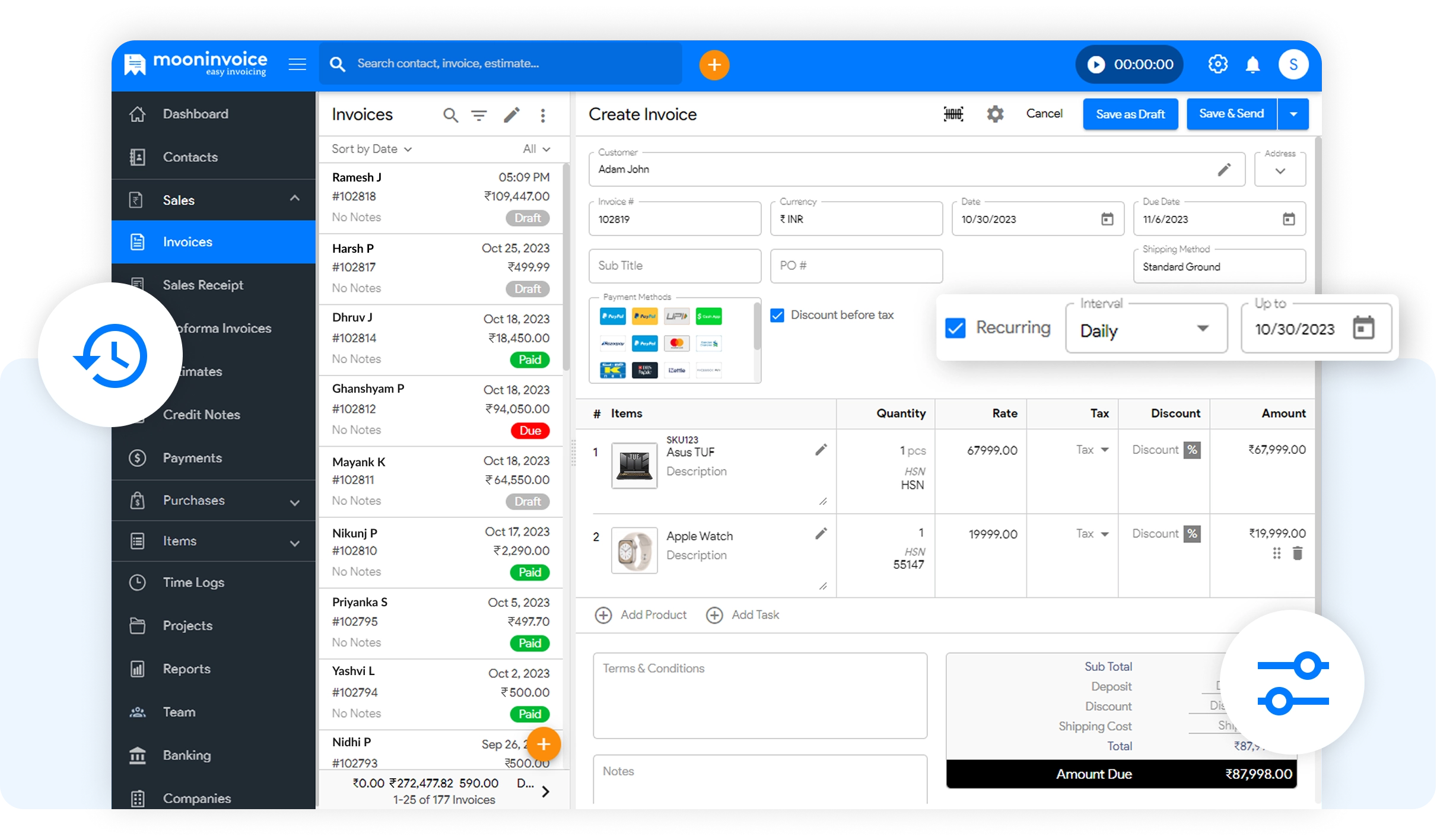Edit the Asus TUF item pencil

point(821,450)
